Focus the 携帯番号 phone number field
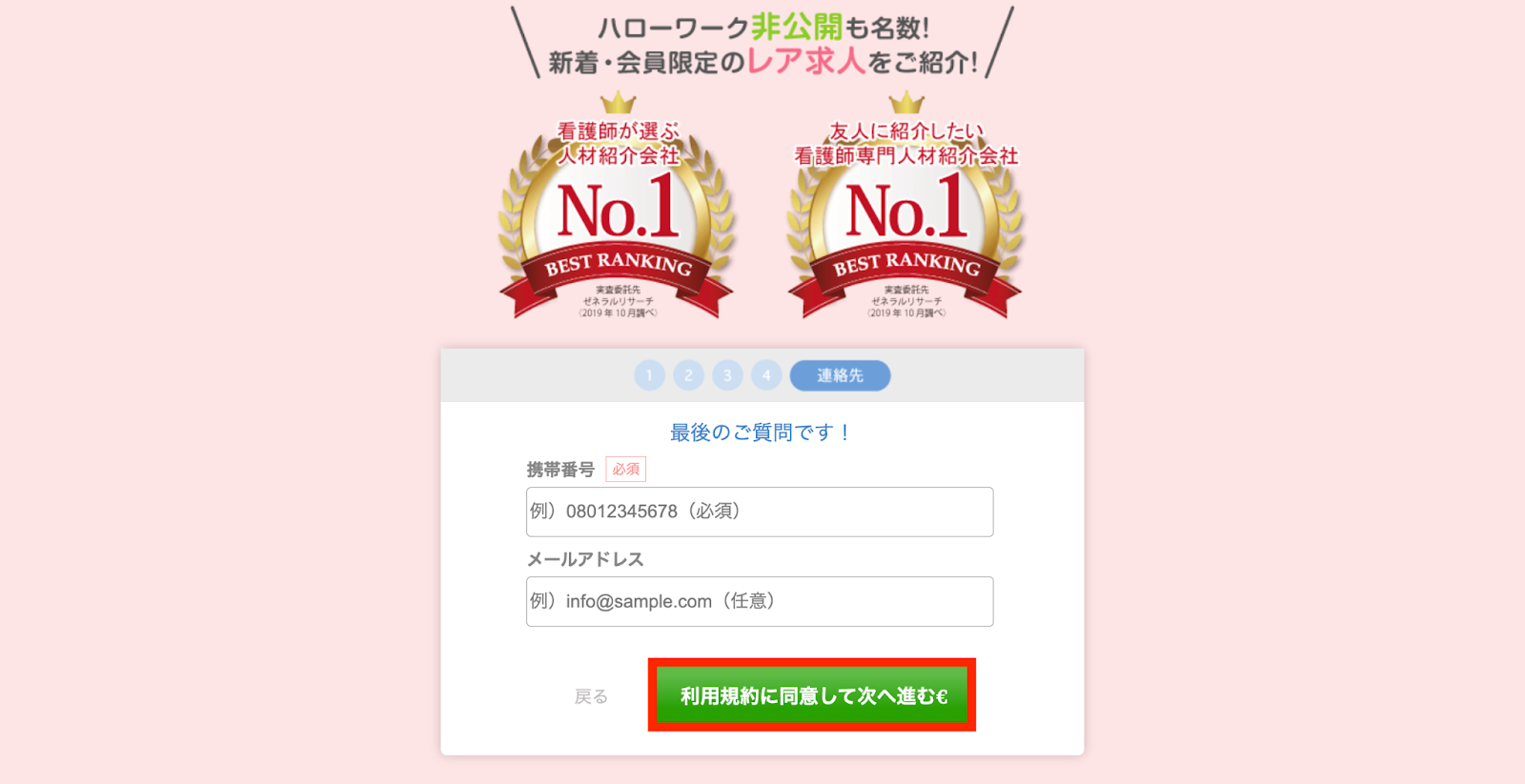 point(760,512)
